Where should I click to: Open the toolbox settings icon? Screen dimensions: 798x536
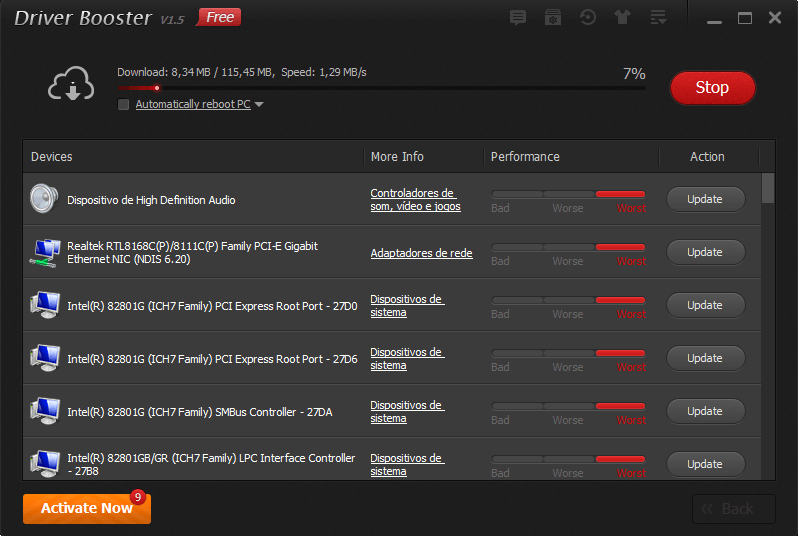coord(553,18)
